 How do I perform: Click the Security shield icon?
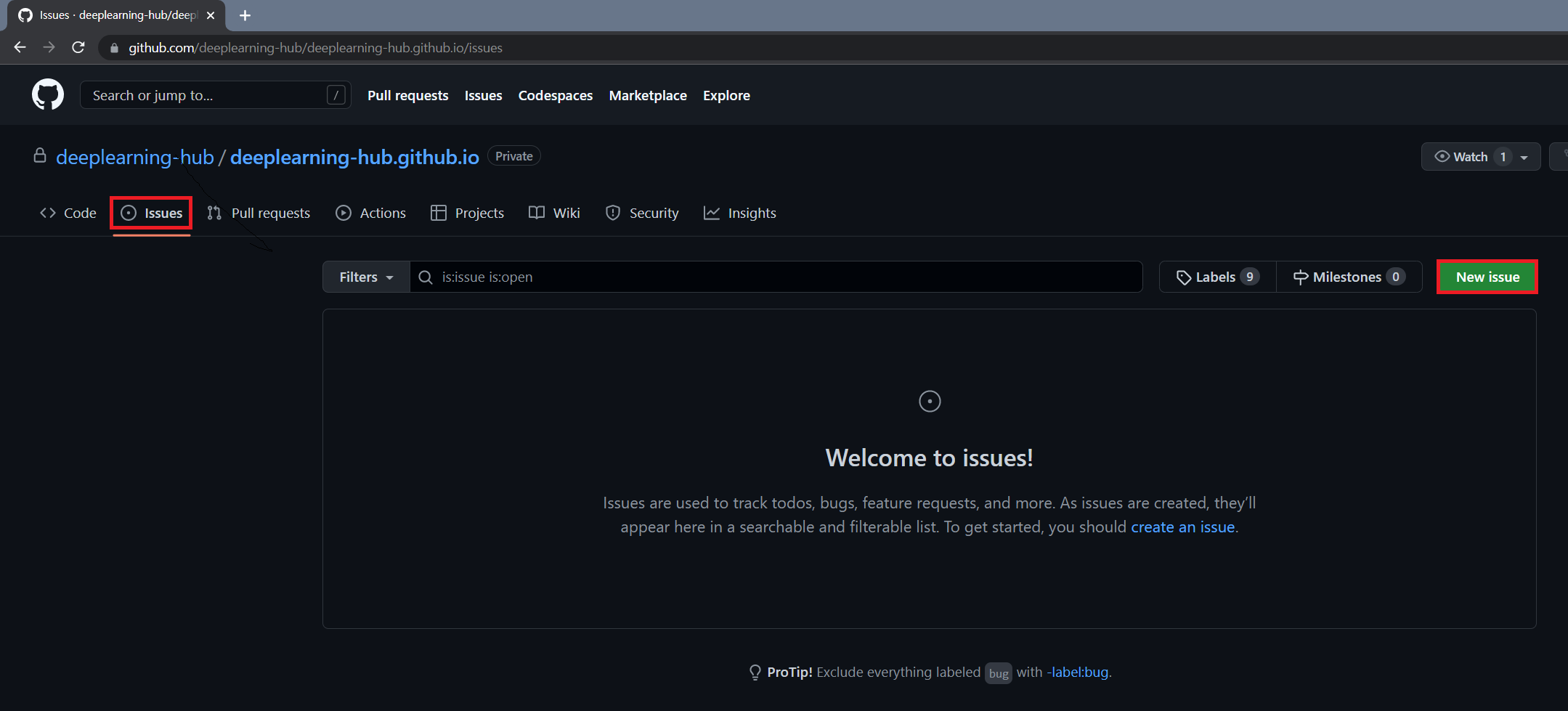[x=613, y=213]
